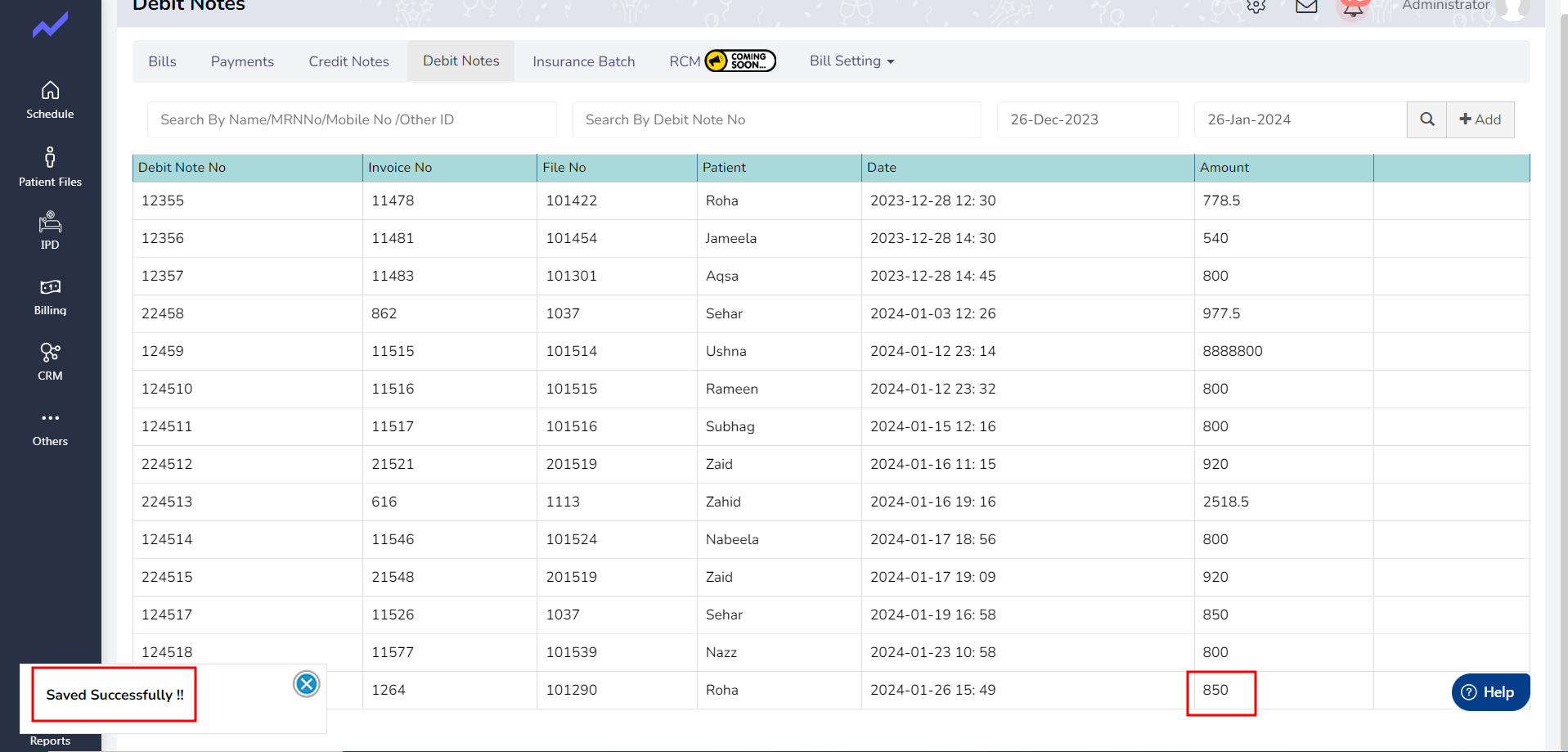1568x752 pixels.
Task: Click patient name Nazz
Action: click(721, 652)
